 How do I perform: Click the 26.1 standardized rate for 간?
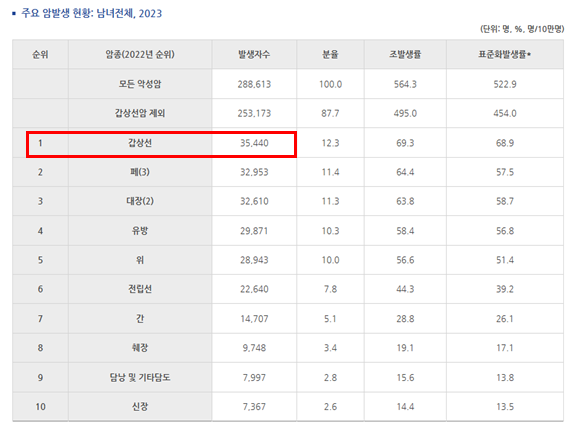point(505,319)
